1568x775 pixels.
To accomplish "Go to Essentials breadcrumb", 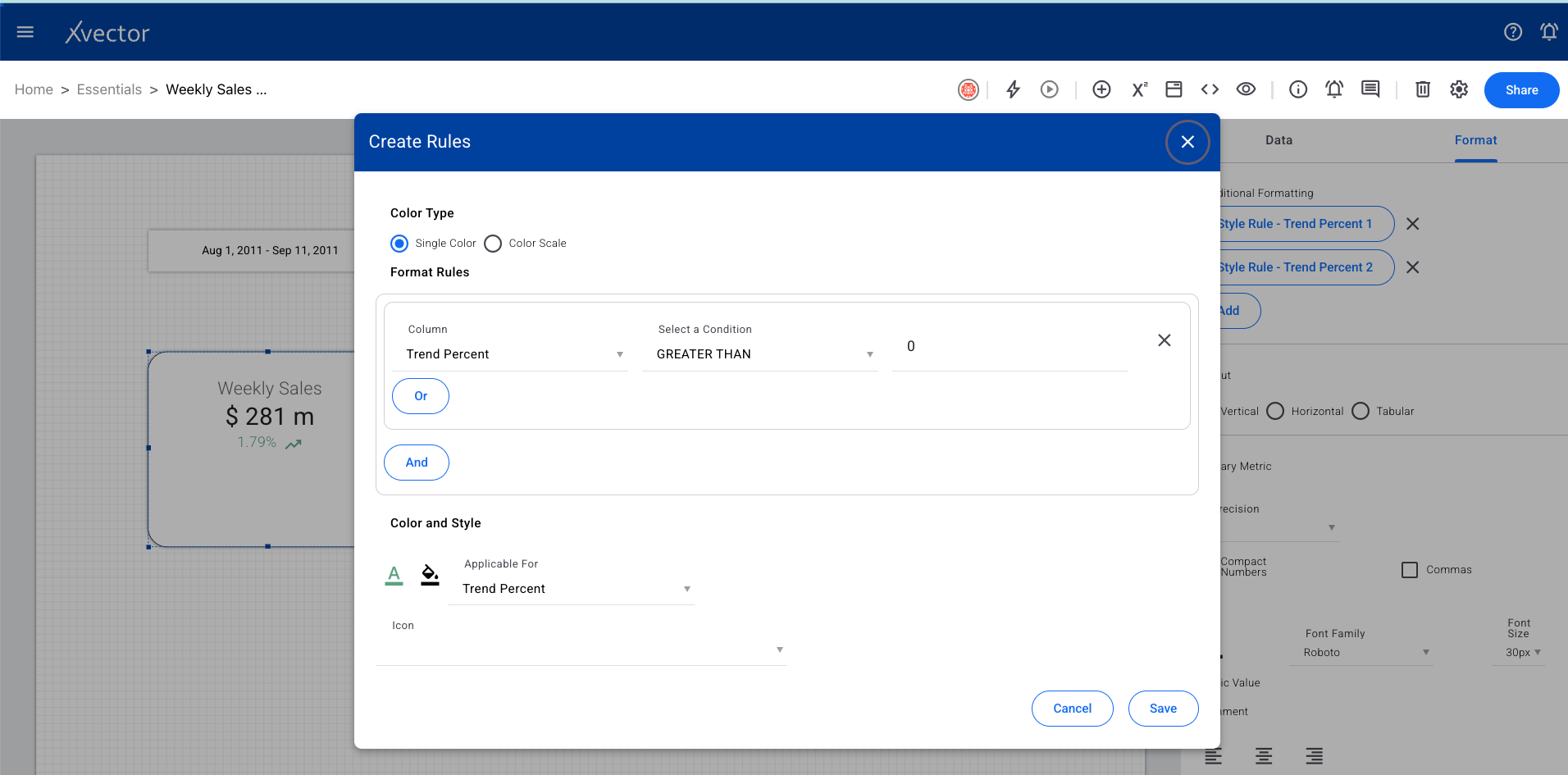I will 109,89.
